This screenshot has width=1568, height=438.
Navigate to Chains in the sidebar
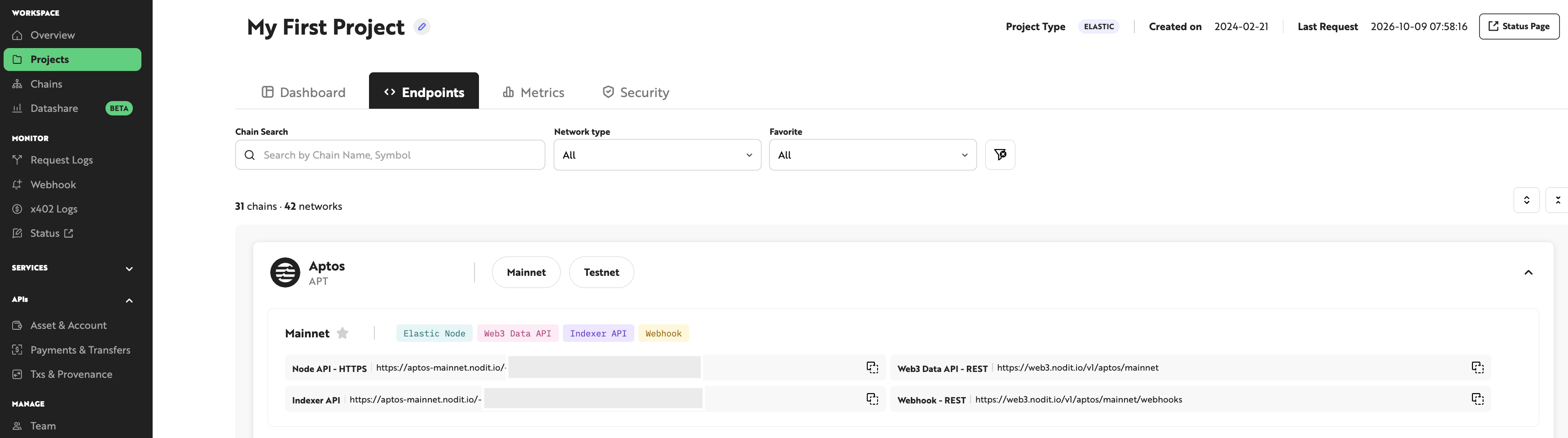click(72, 84)
